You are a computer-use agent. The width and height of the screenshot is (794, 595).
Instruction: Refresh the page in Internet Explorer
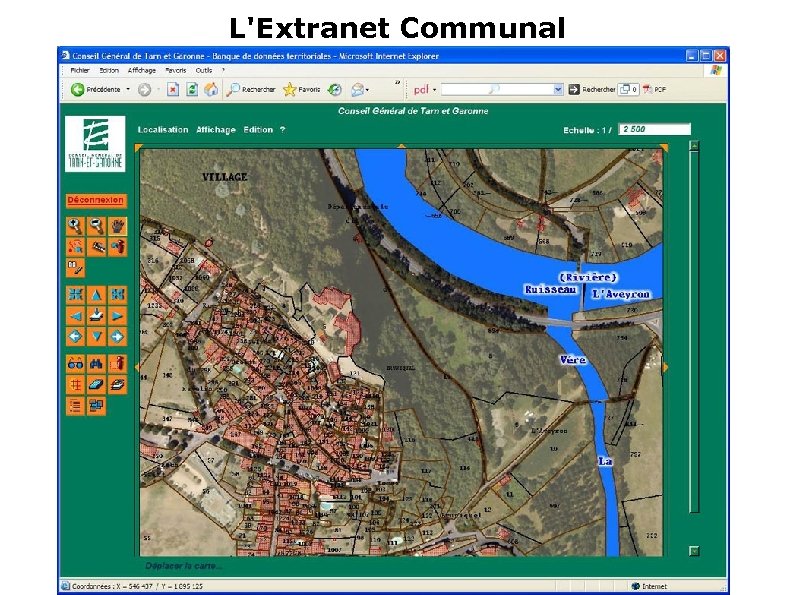click(x=192, y=90)
